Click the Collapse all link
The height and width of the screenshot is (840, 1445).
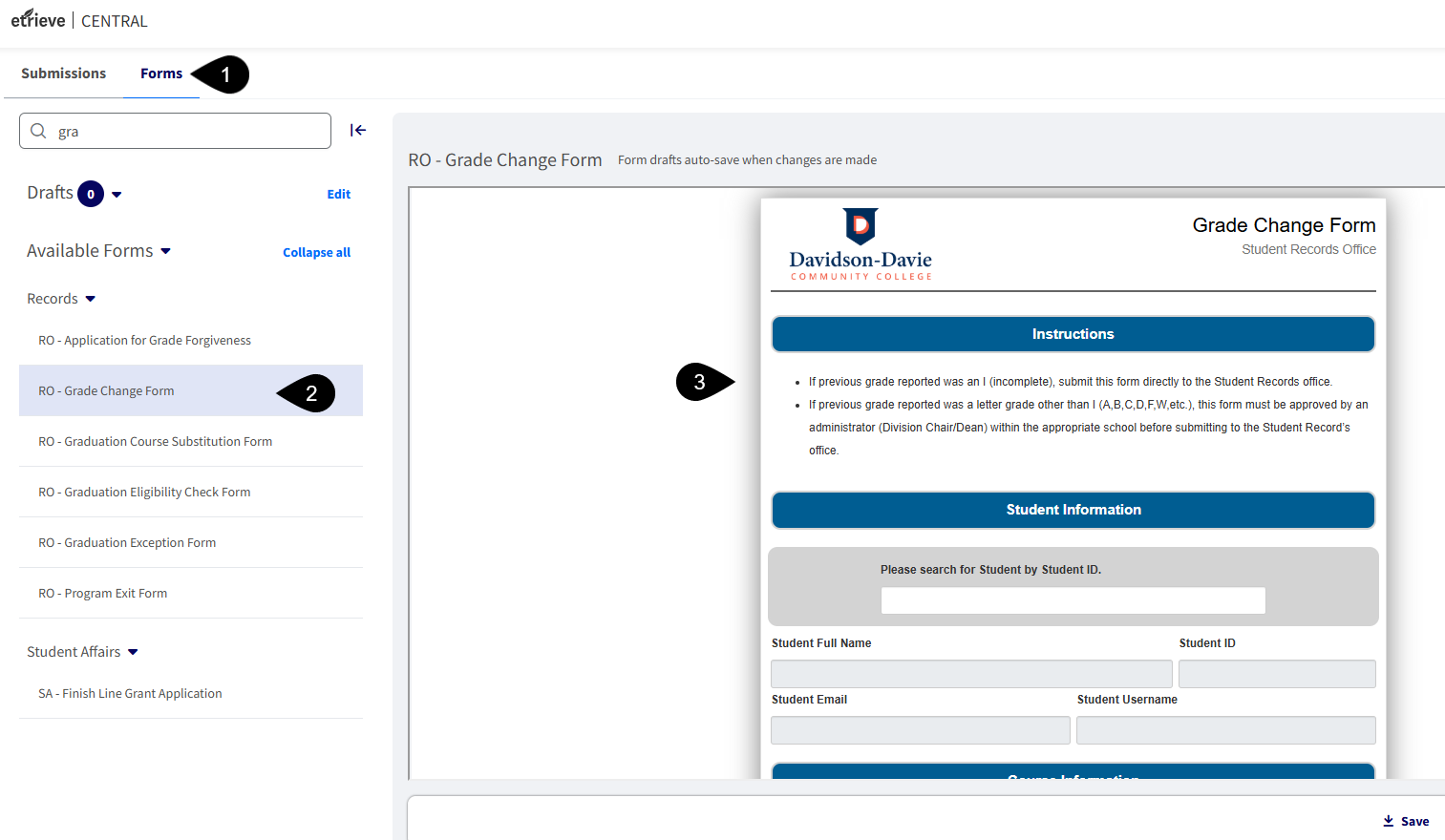pos(316,252)
